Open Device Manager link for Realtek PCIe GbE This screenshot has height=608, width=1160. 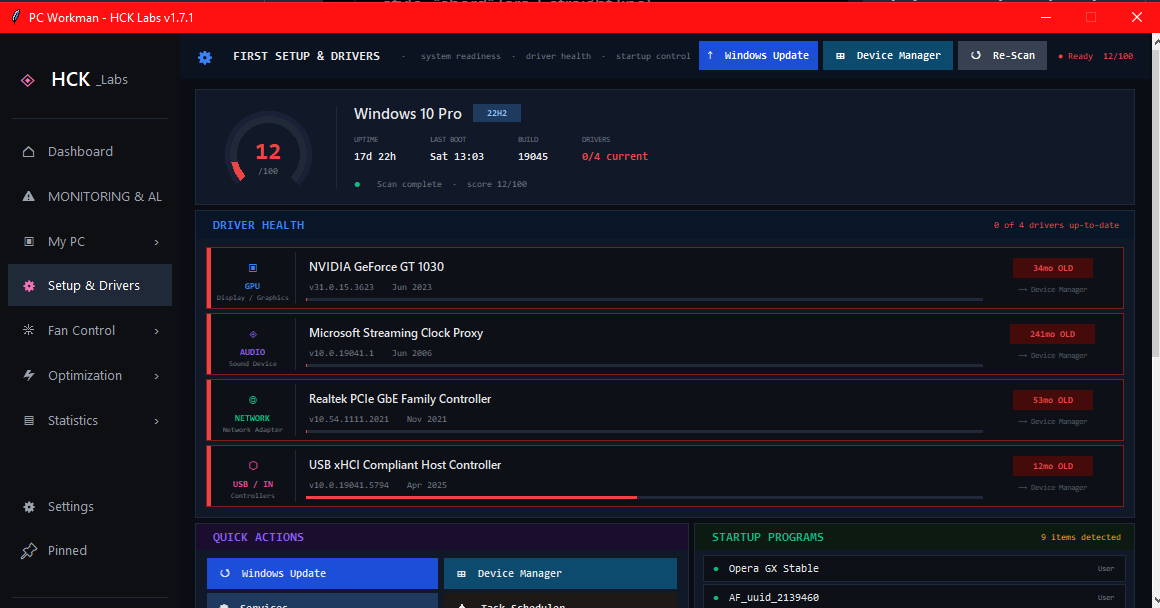tap(1053, 421)
